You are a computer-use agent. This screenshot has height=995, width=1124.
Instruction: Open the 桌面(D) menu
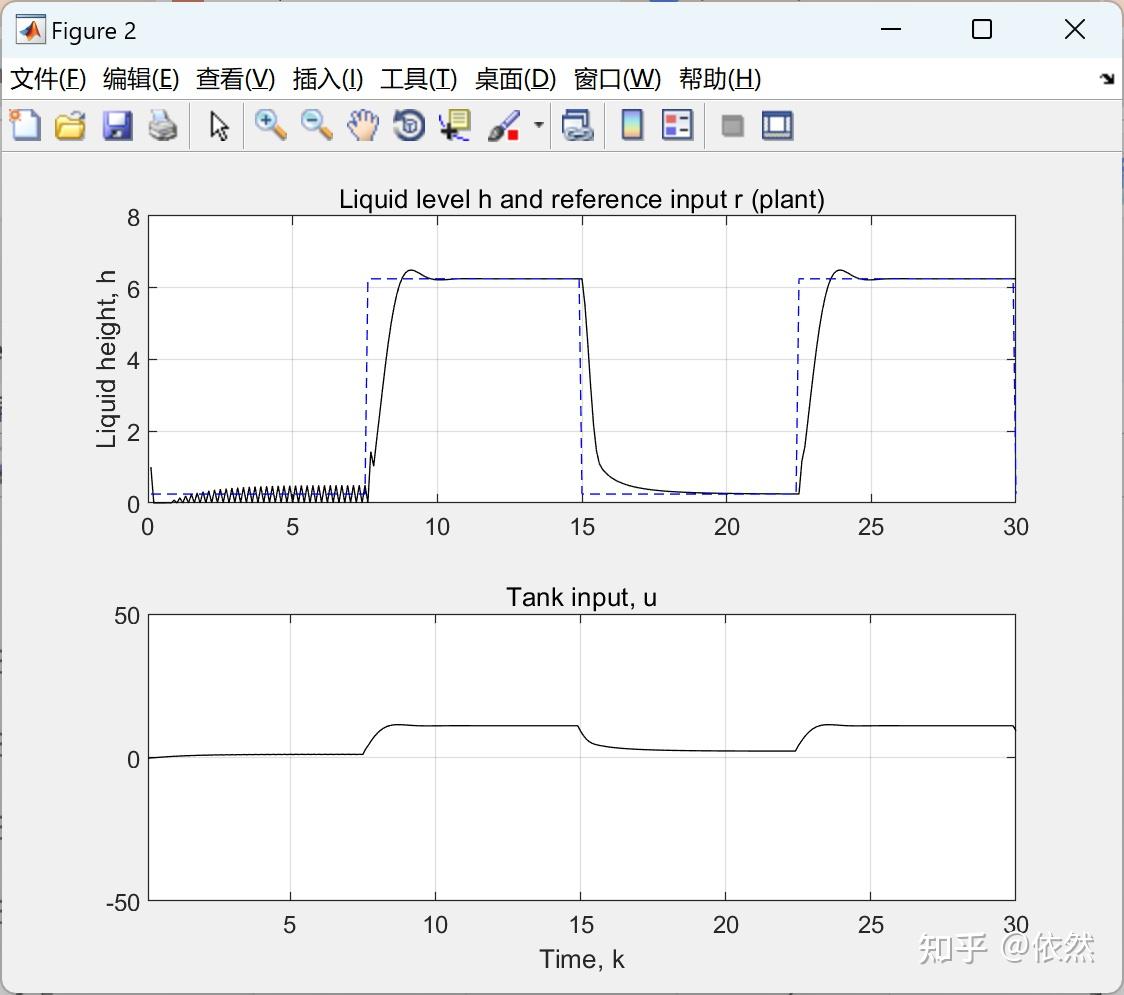pyautogui.click(x=515, y=79)
